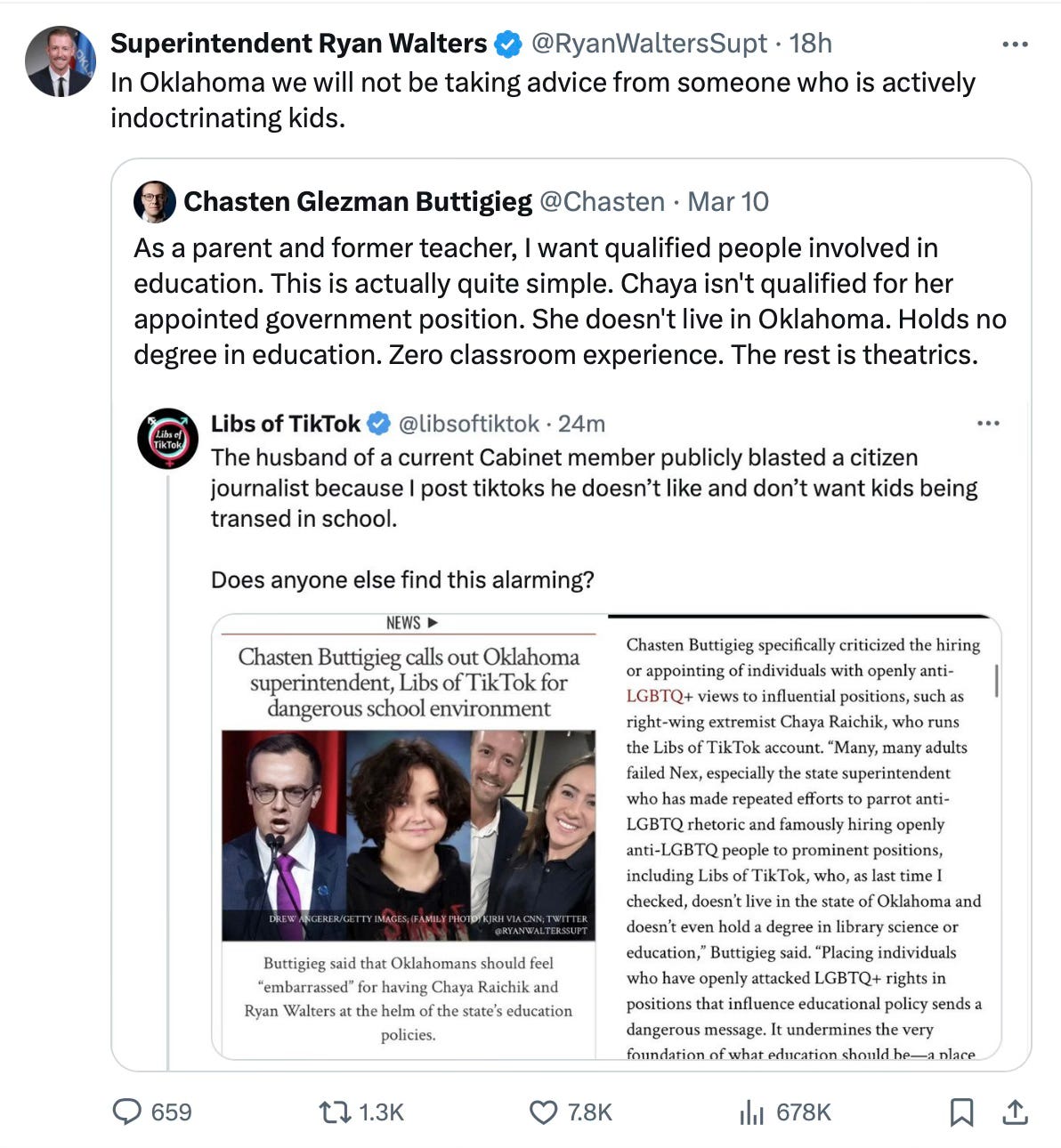Open the 18h timestamp of the main tweet

coord(810,44)
